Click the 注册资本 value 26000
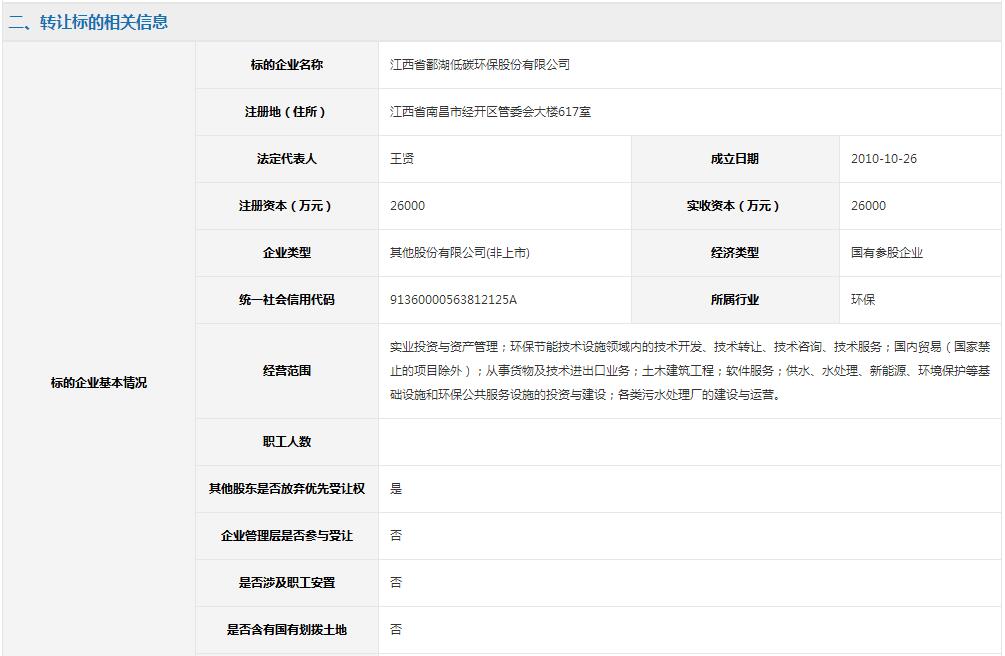Screen dimensions: 1005x656 [407, 206]
